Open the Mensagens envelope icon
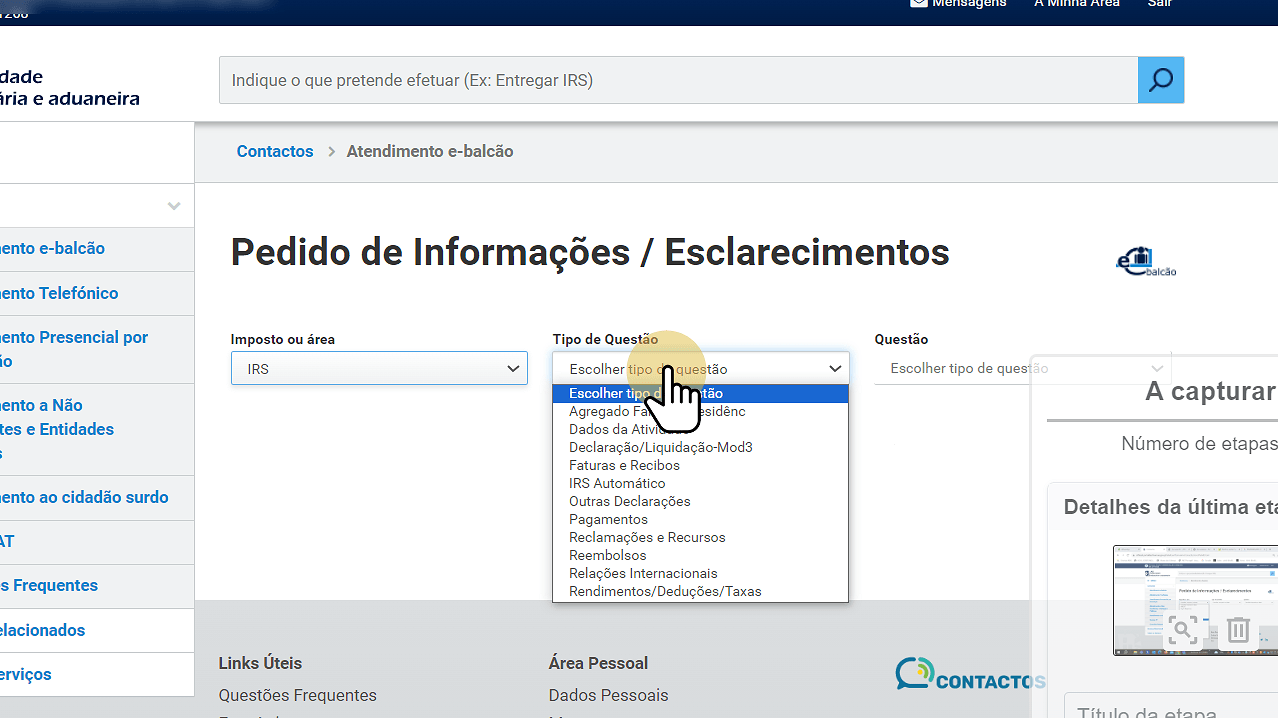This screenshot has width=1278, height=718. point(918,4)
